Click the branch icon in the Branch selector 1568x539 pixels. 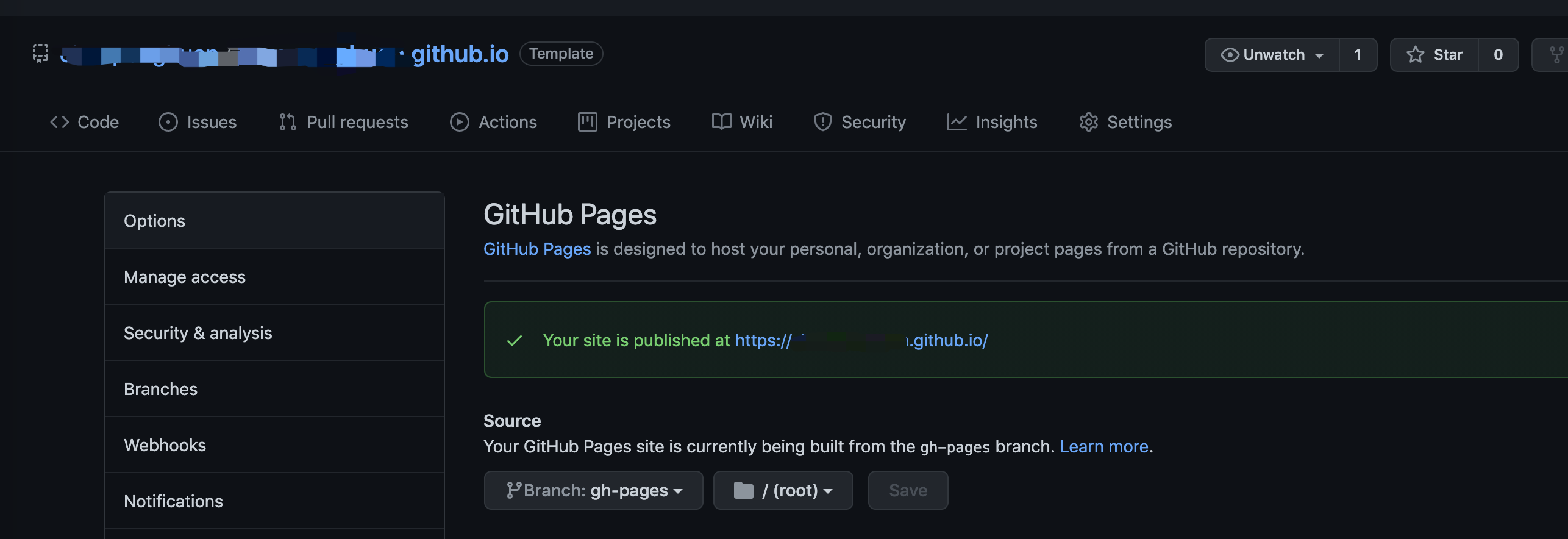[x=513, y=490]
